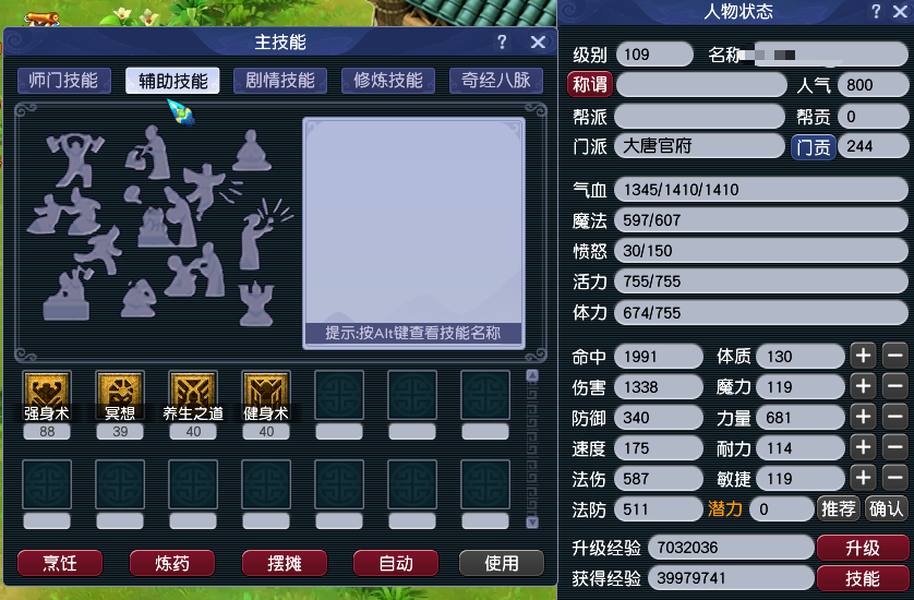Increase 耐力 with the plus button
Screen dimensions: 914x600
863,447
